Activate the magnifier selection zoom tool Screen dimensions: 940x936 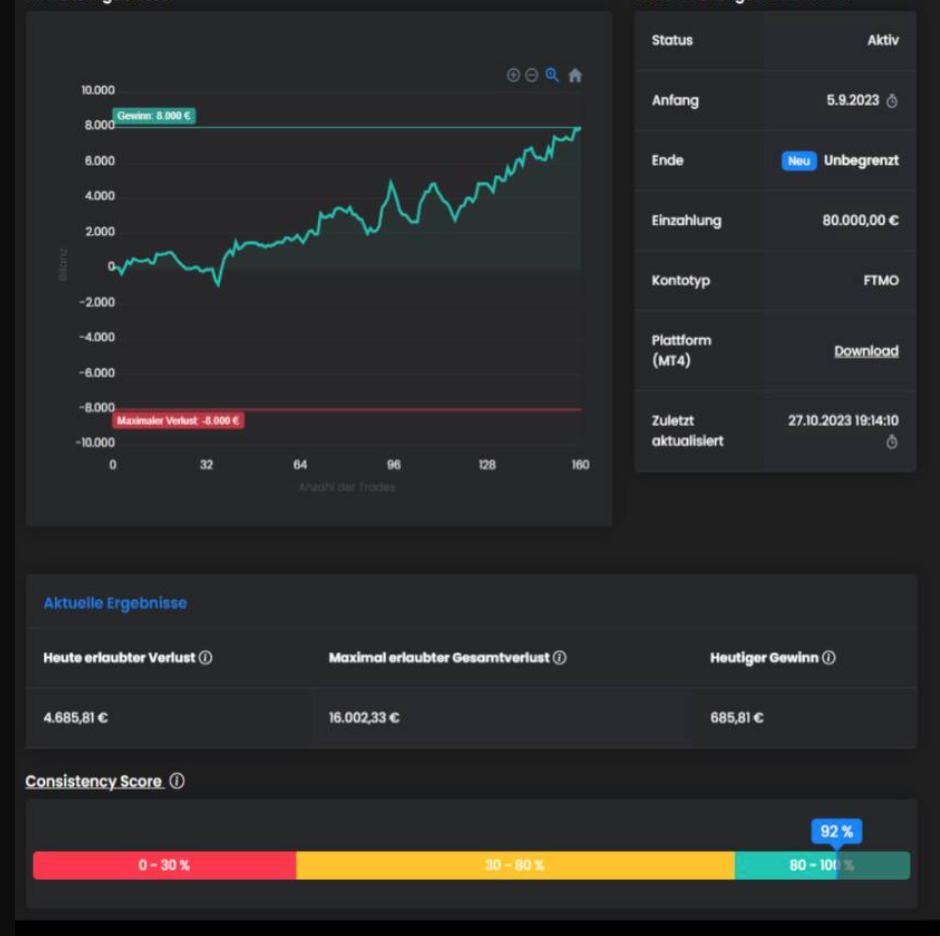pos(552,75)
